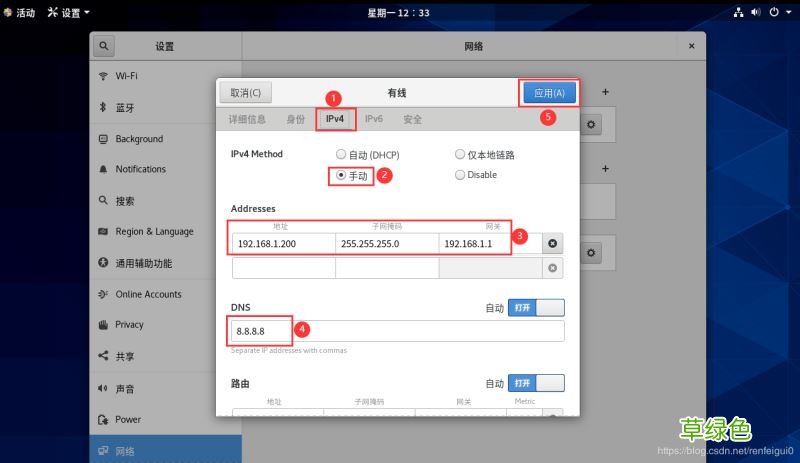
Task: Toggle Routes (路由) automatic switch
Action: click(536, 383)
